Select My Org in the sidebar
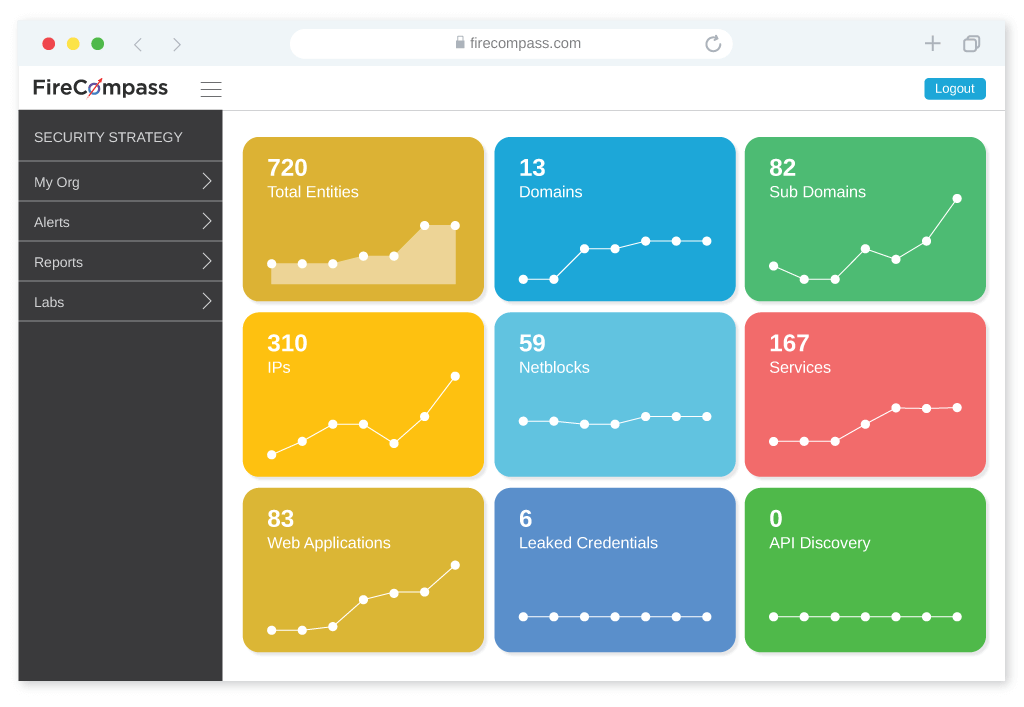Screen dimensions: 1024x707 pos(120,181)
